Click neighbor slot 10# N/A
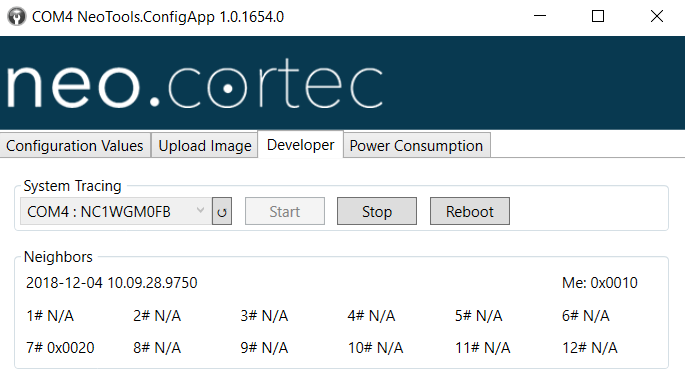 376,348
